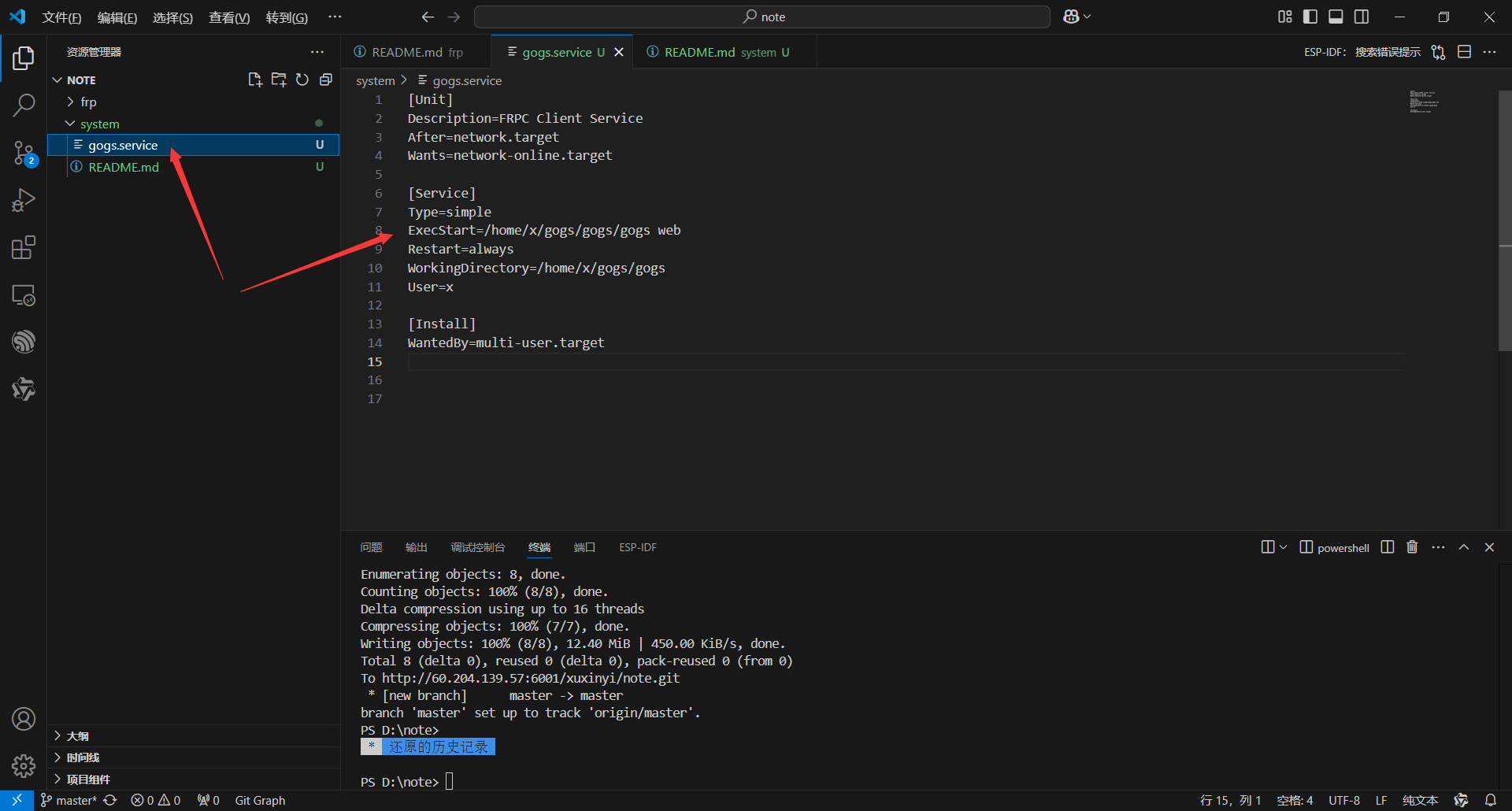Screen dimensions: 1512x811
Task: Open Git Graph from status bar
Action: click(x=260, y=800)
